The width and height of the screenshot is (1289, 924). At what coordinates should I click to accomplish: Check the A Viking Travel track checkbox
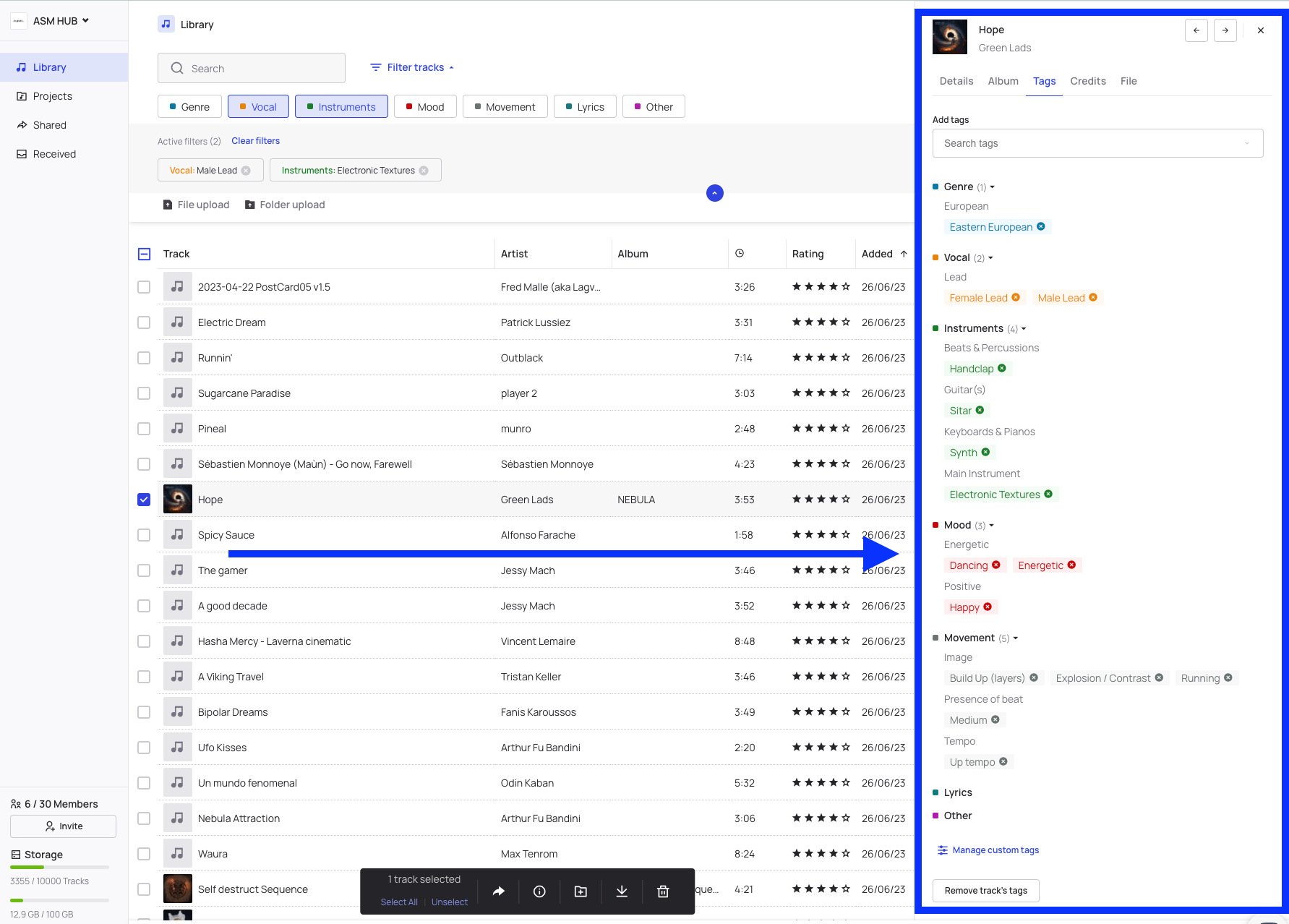144,677
